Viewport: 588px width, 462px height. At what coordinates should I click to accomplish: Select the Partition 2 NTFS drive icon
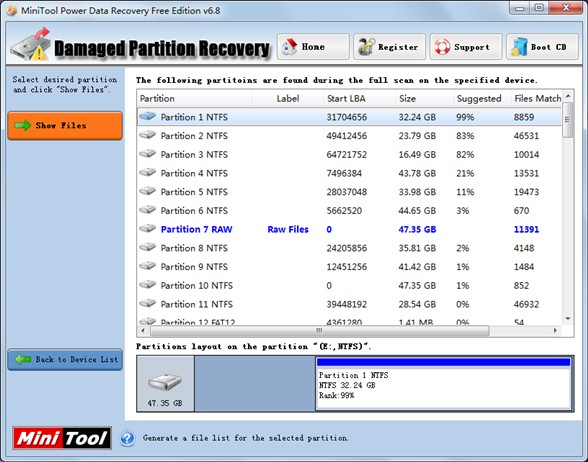pos(147,135)
